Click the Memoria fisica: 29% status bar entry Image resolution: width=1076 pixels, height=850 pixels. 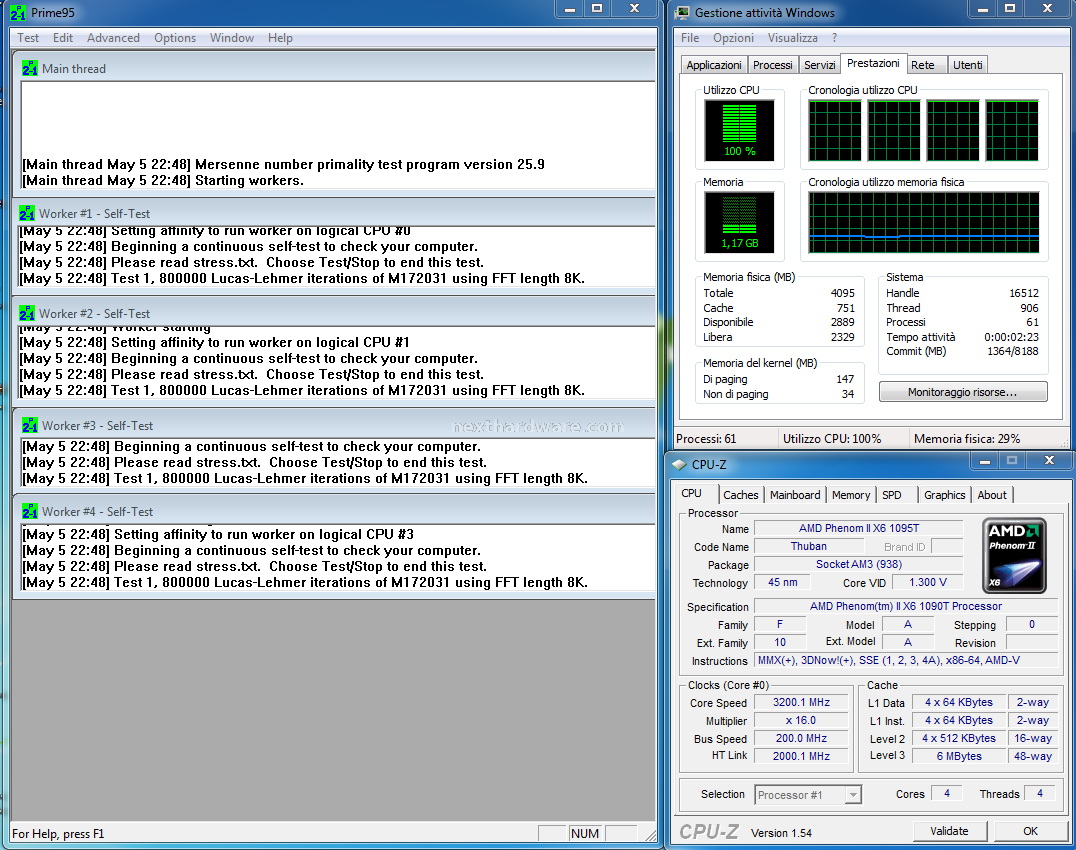tap(986, 438)
